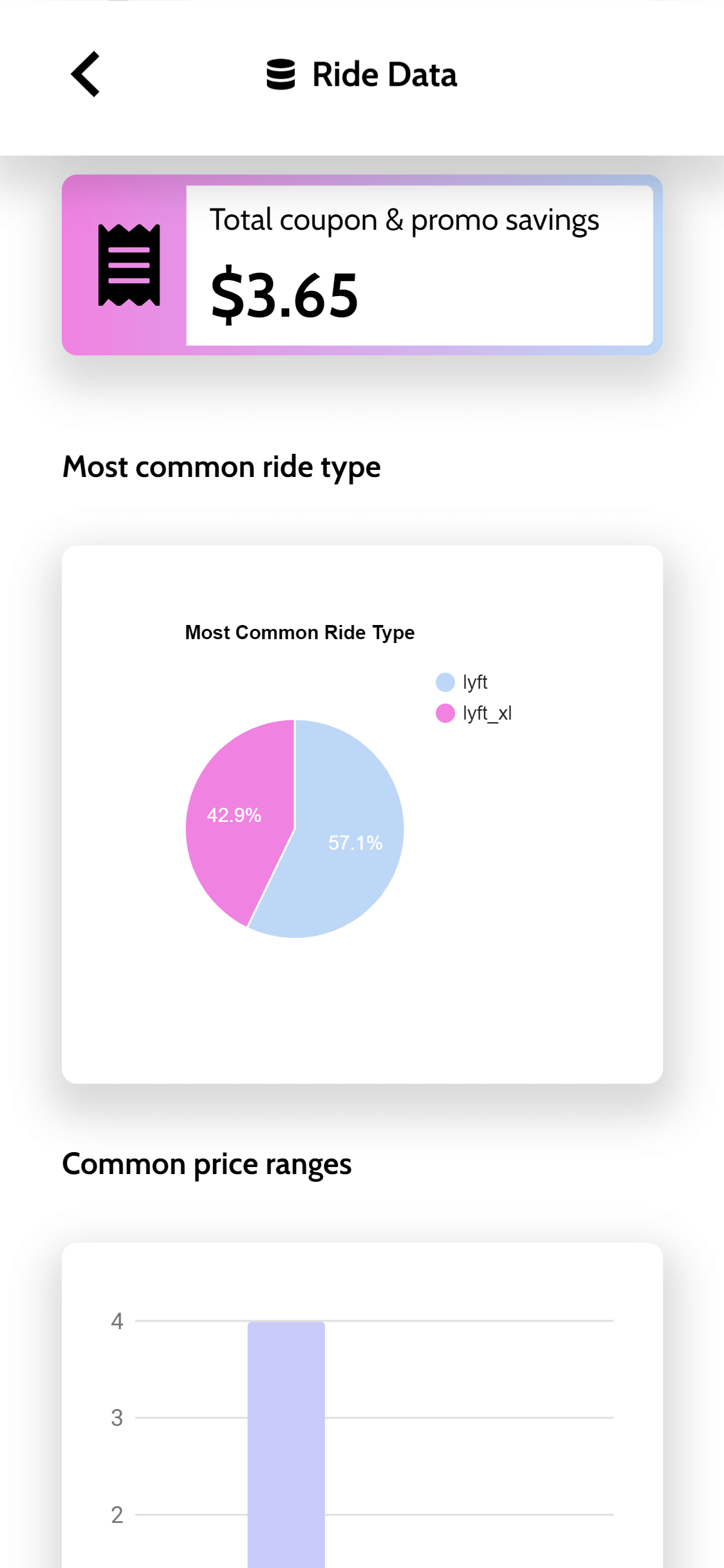724x1568 pixels.
Task: Tap the back arrow icon
Action: 86,74
